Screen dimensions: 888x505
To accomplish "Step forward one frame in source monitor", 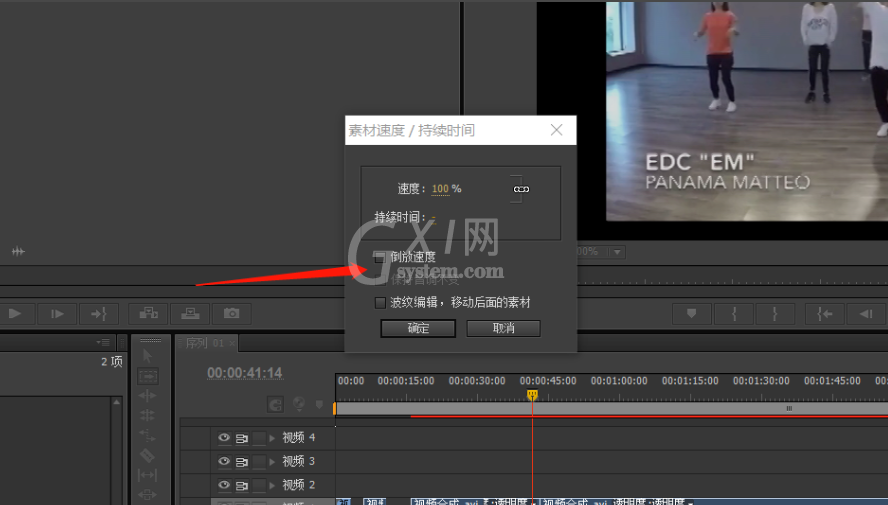I will point(57,314).
